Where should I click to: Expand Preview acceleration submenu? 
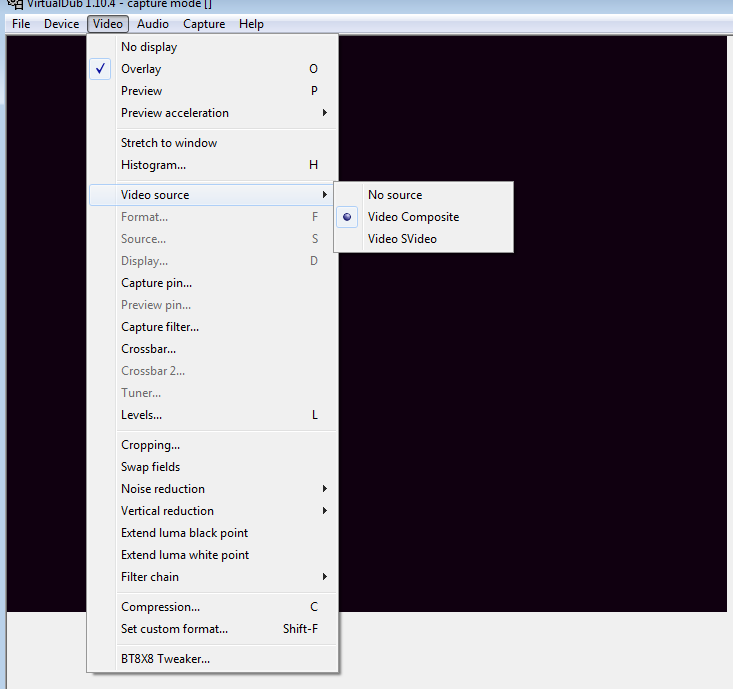[213, 113]
